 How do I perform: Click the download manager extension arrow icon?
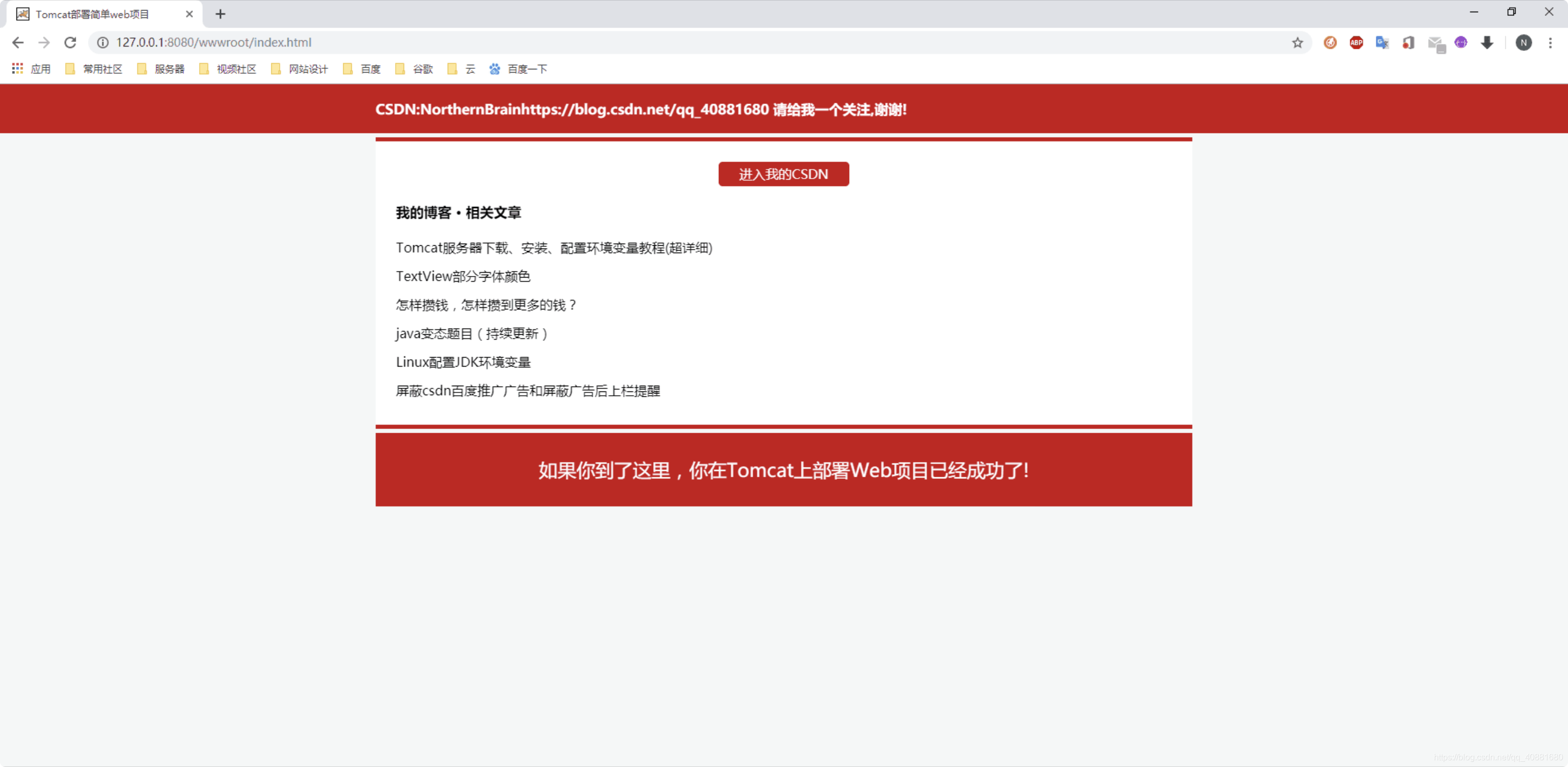pos(1487,42)
